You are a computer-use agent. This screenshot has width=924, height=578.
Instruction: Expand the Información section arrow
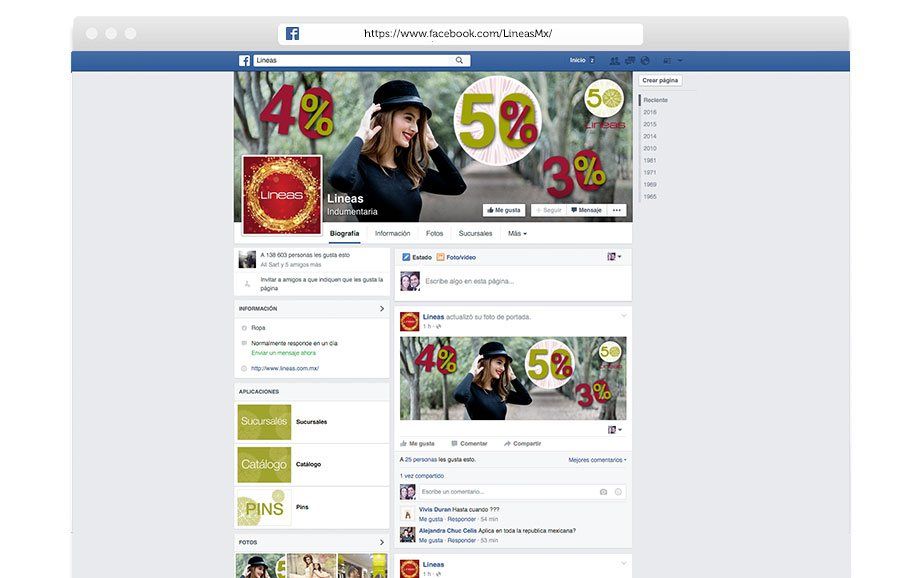click(x=381, y=309)
